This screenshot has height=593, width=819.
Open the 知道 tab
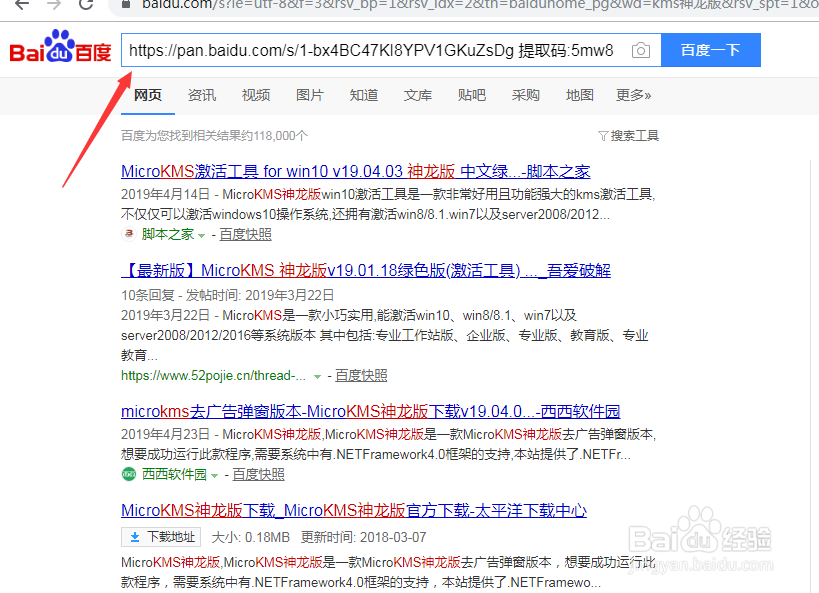click(364, 95)
